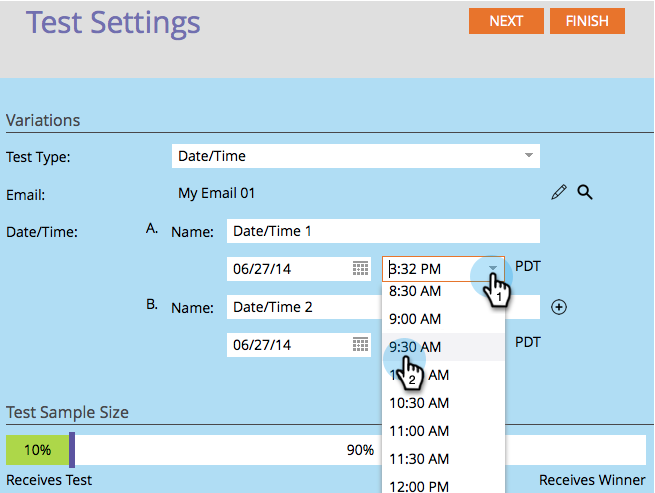
Task: Choose 9:00 AM in the dropdown list
Action: [415, 319]
